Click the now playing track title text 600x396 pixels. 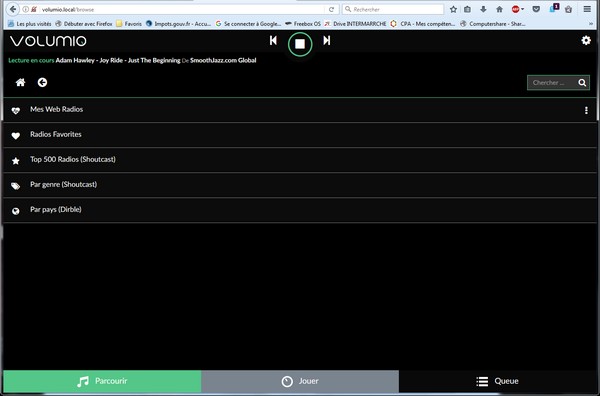[x=118, y=60]
